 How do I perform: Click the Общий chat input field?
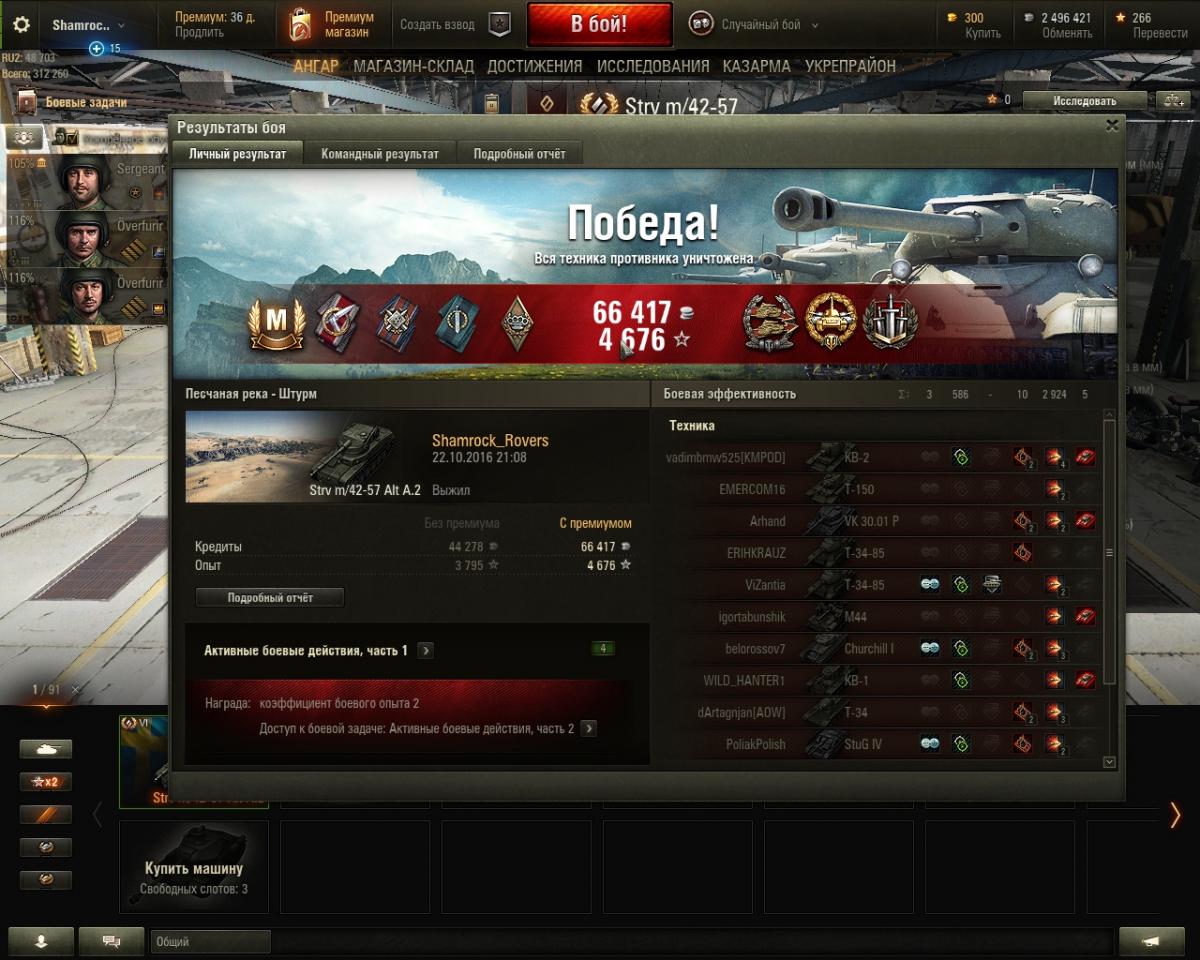point(210,941)
